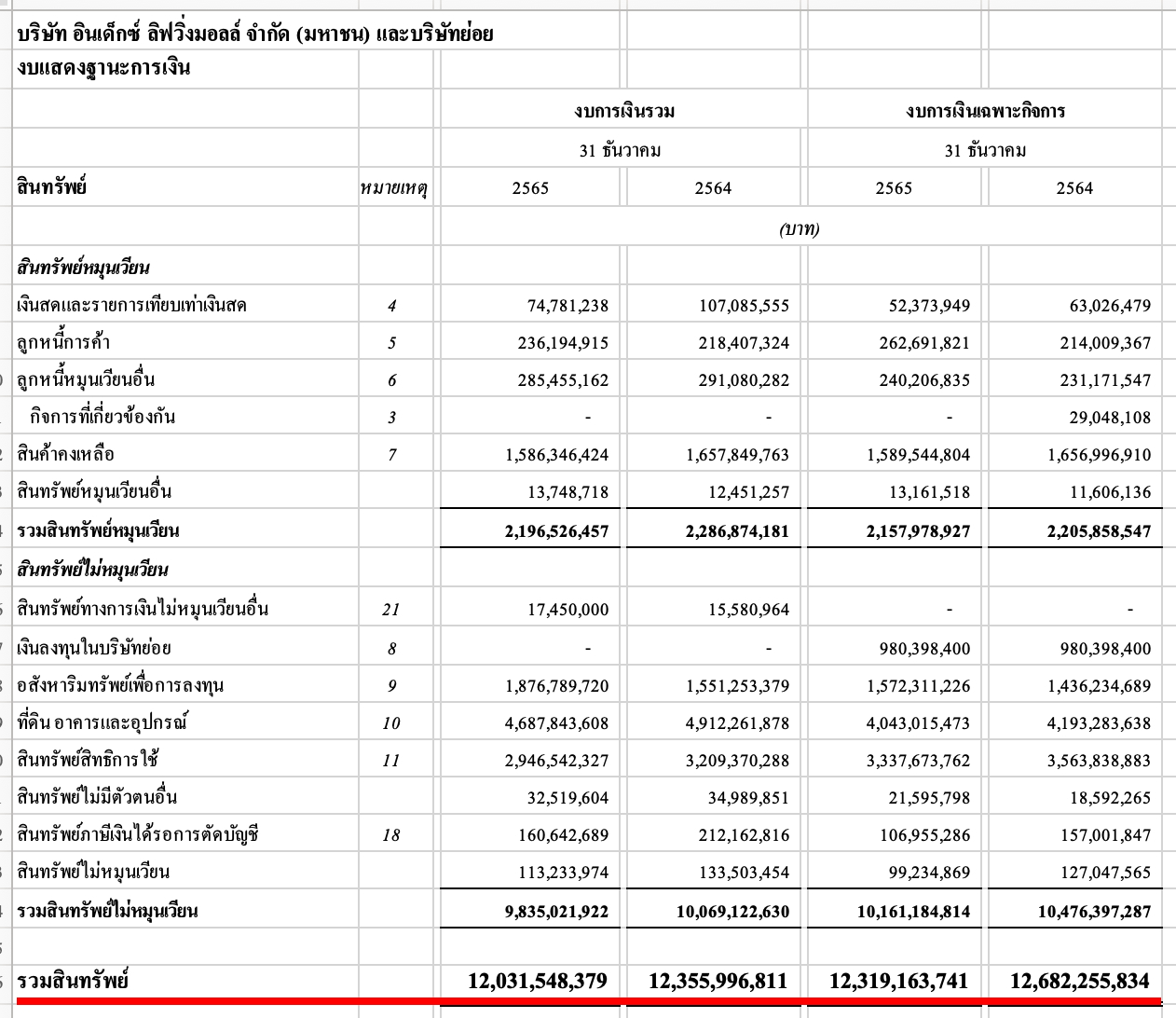Click value 17,450,000
This screenshot has height=1018, width=1176.
567,610
